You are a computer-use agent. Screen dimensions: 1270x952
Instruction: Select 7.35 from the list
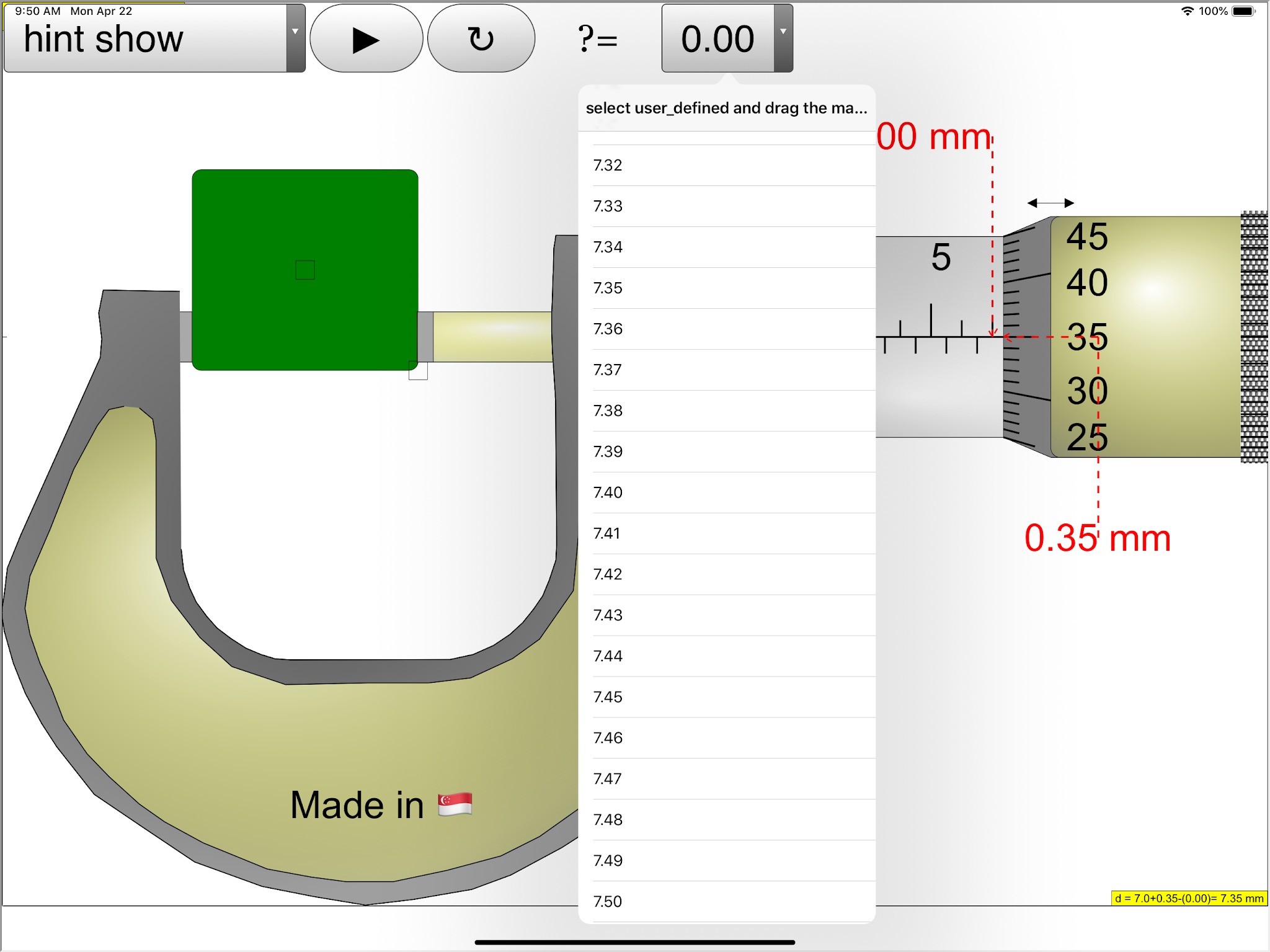tap(608, 288)
